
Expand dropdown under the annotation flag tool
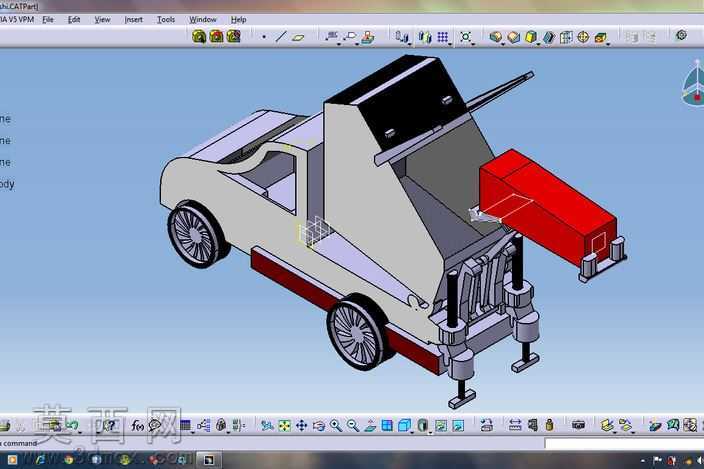[338, 44]
